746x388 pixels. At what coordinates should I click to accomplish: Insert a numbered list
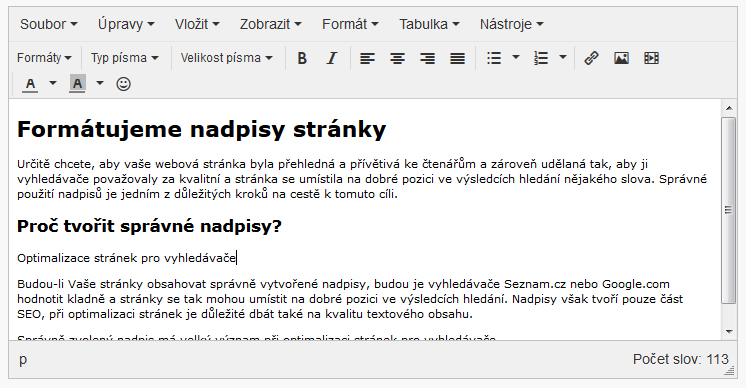coord(540,58)
